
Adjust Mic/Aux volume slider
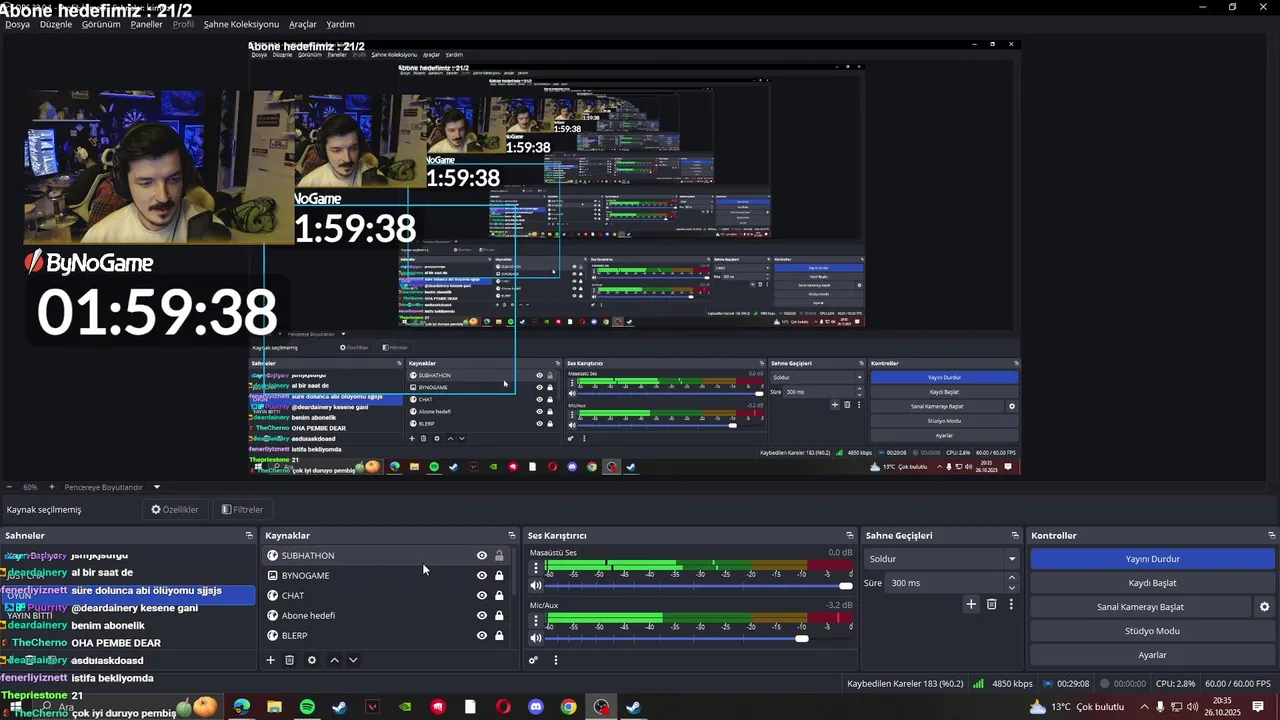click(700, 638)
